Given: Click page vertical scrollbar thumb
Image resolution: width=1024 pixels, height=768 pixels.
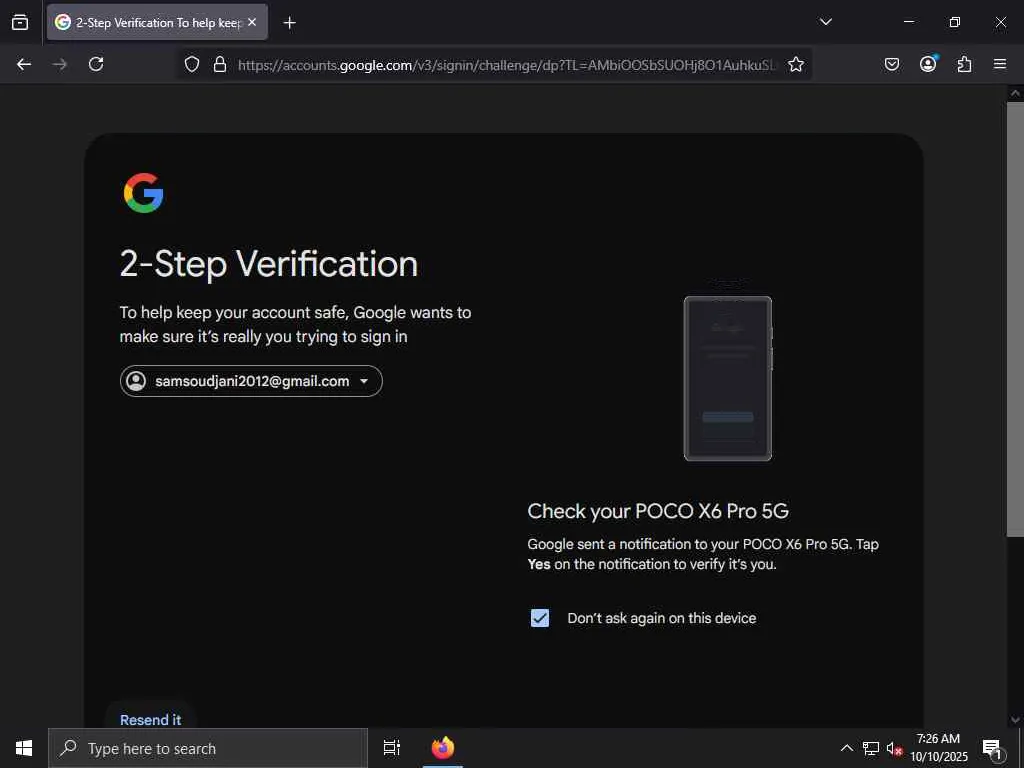Looking at the screenshot, I should coord(1015,318).
